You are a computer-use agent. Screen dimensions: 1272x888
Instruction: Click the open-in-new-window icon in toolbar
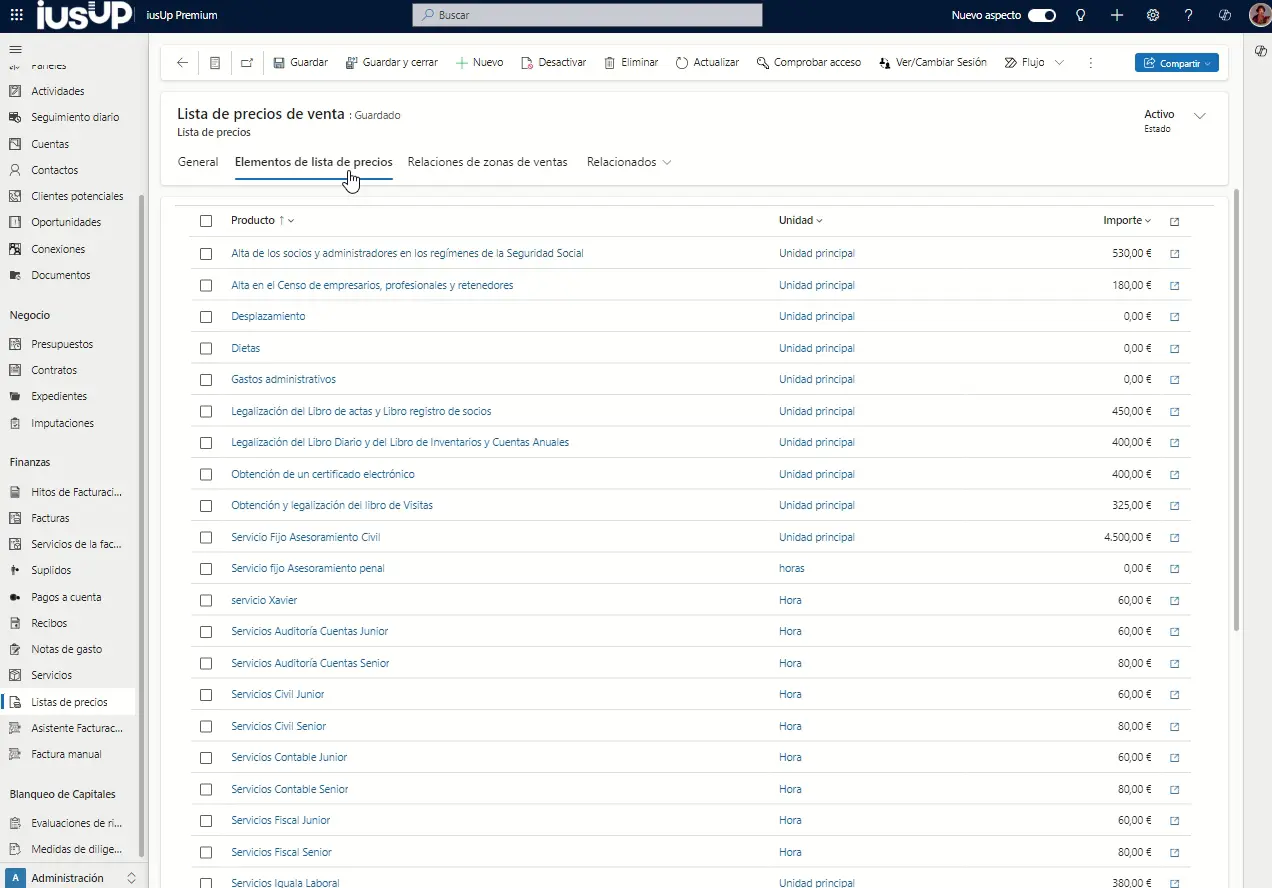click(x=247, y=62)
